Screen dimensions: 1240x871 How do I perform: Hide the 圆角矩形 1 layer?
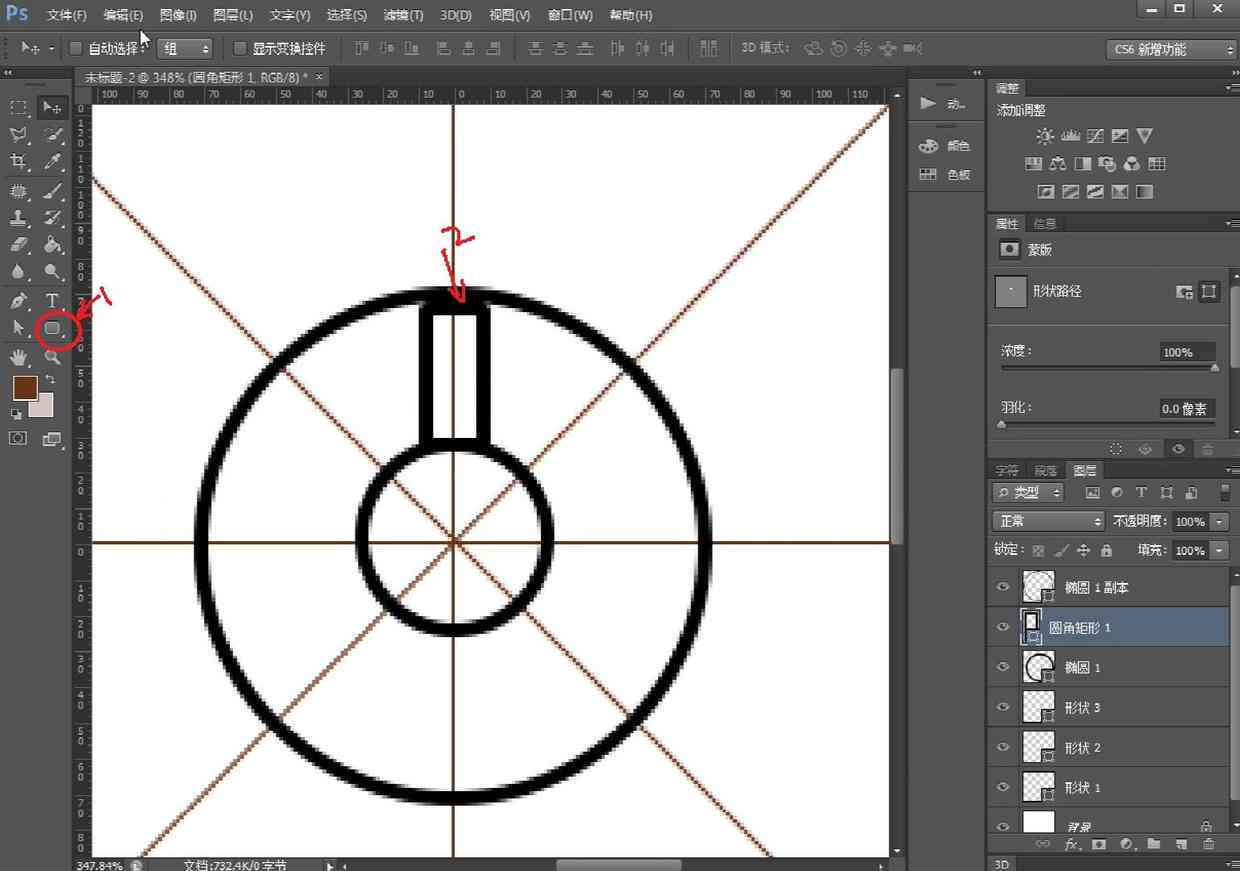(1003, 627)
